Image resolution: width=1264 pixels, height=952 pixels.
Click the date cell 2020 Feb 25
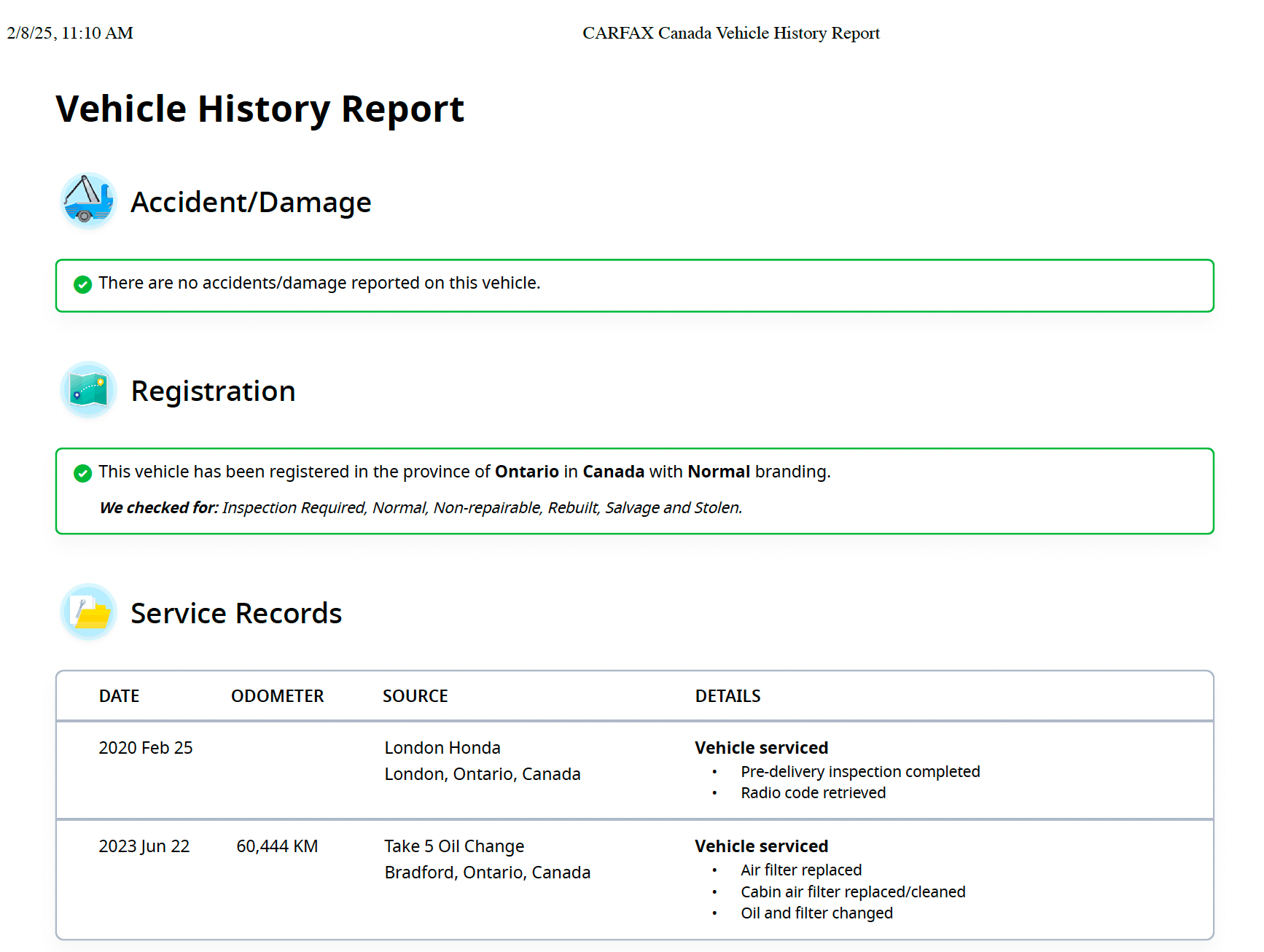(x=146, y=748)
